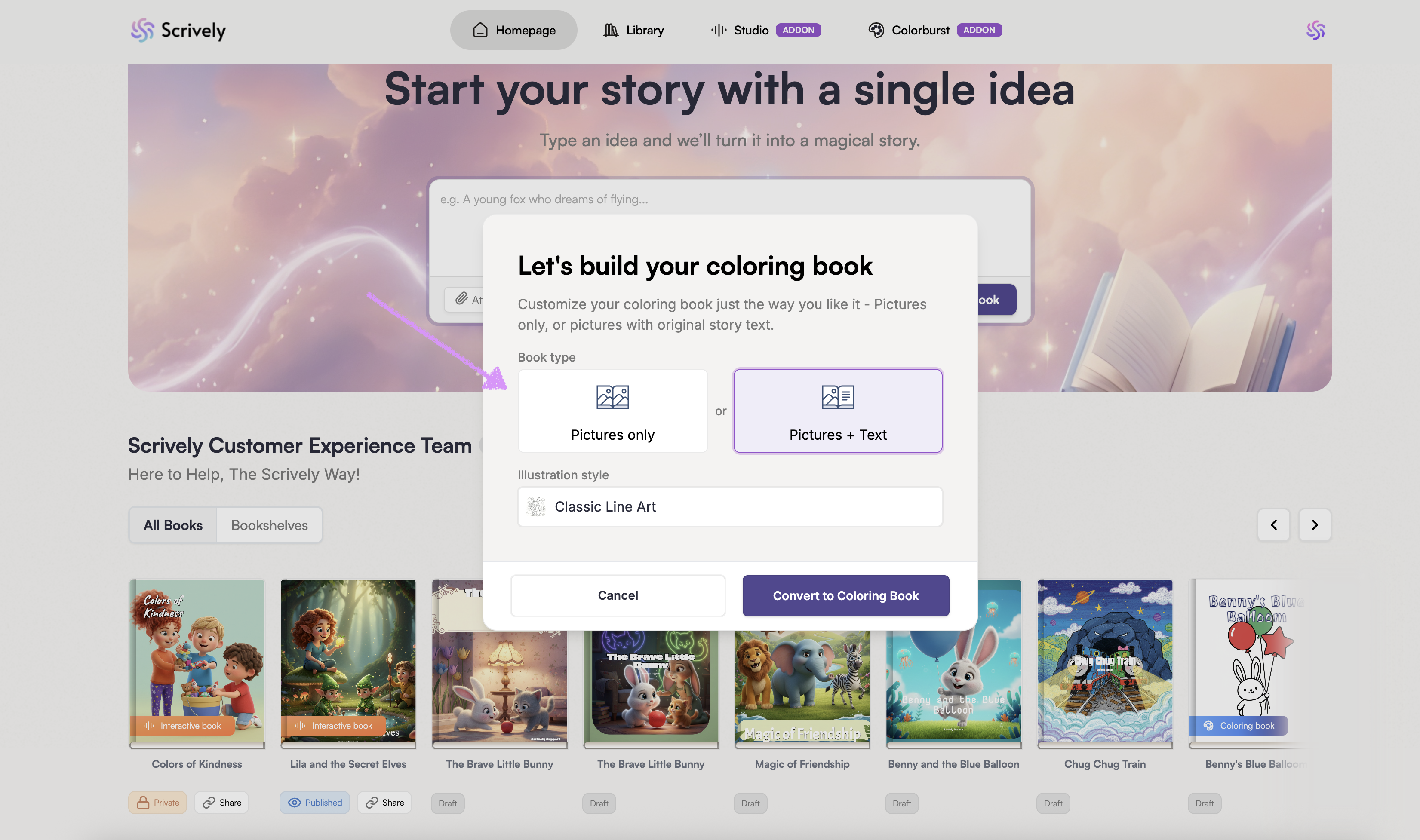Toggle the Private lock badge
Viewport: 1420px width, 840px height.
157,803
